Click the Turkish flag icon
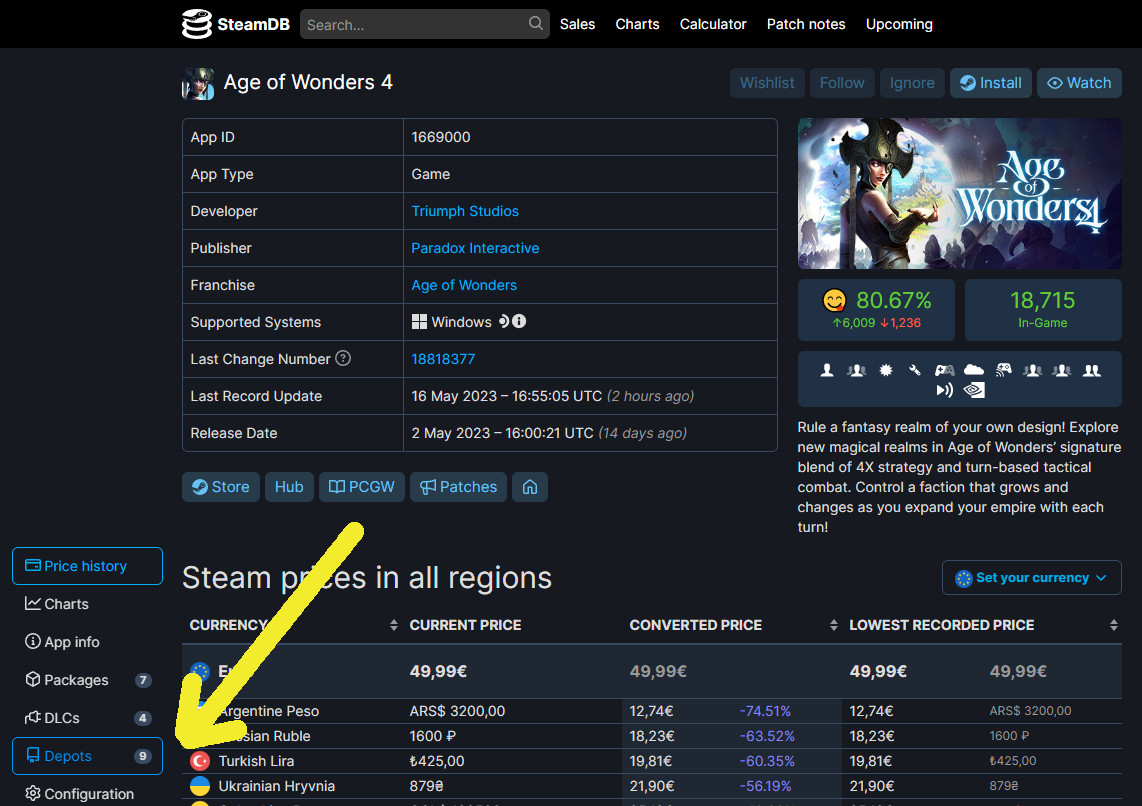Image resolution: width=1142 pixels, height=806 pixels. [x=200, y=761]
